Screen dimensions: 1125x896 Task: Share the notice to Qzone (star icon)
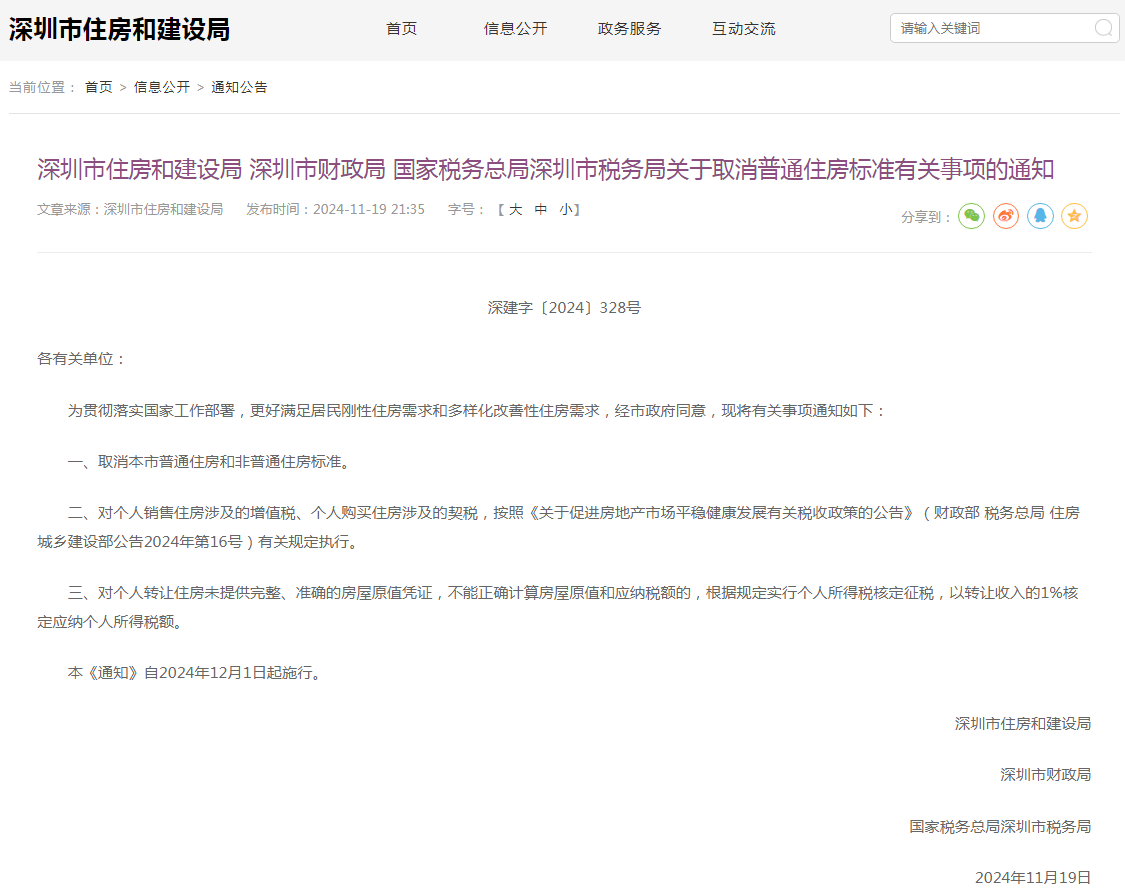pyautogui.click(x=1074, y=216)
